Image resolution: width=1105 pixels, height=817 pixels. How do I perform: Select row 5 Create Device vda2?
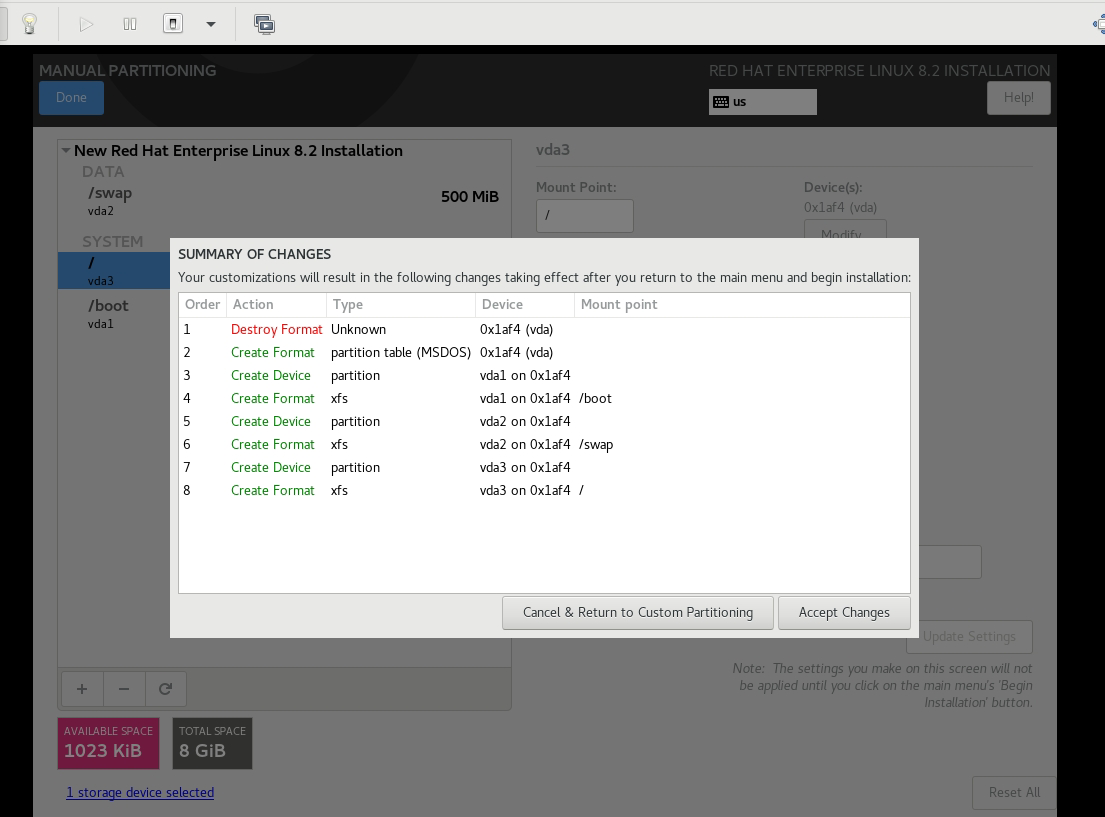(x=544, y=422)
